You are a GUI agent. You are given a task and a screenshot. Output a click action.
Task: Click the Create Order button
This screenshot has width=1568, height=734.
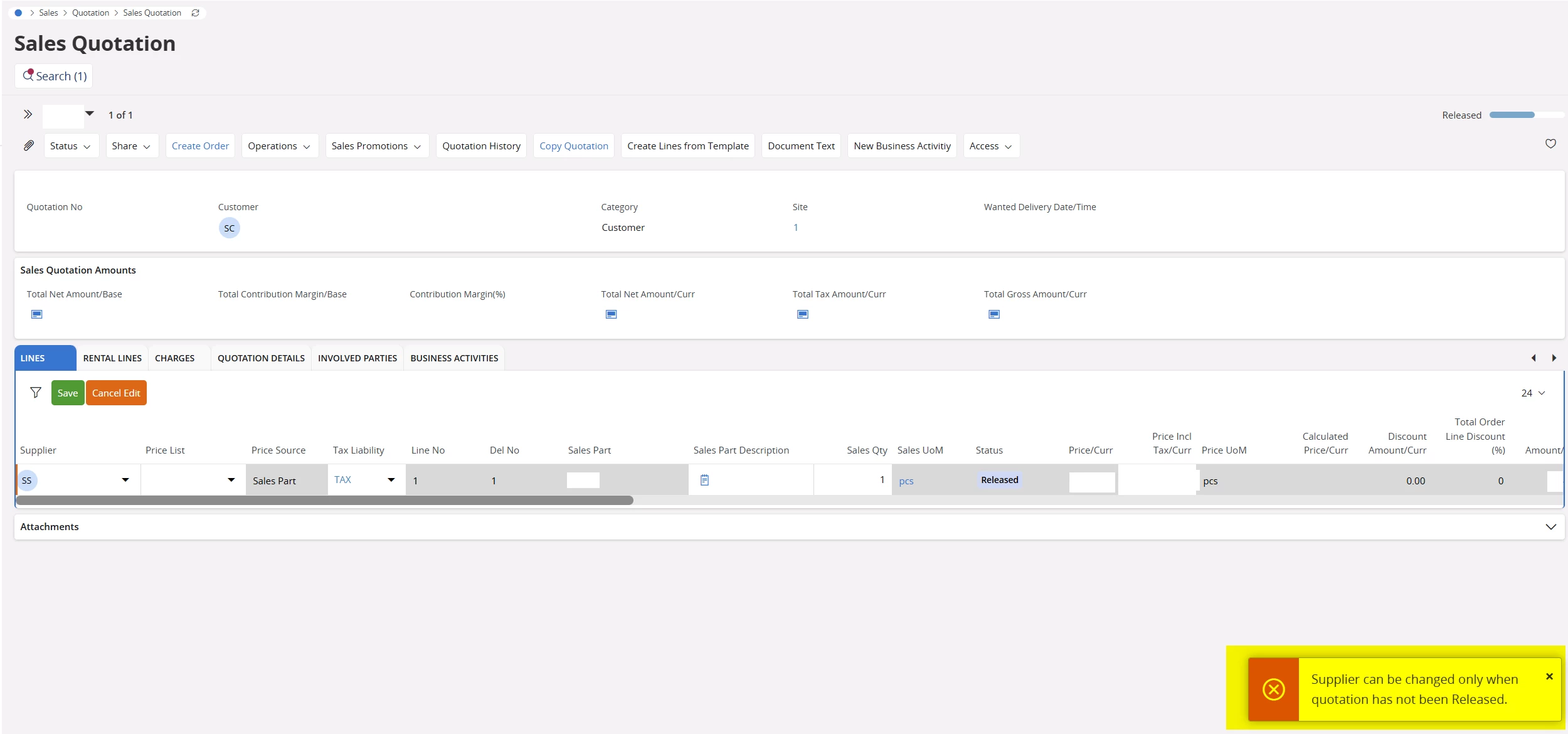(200, 146)
